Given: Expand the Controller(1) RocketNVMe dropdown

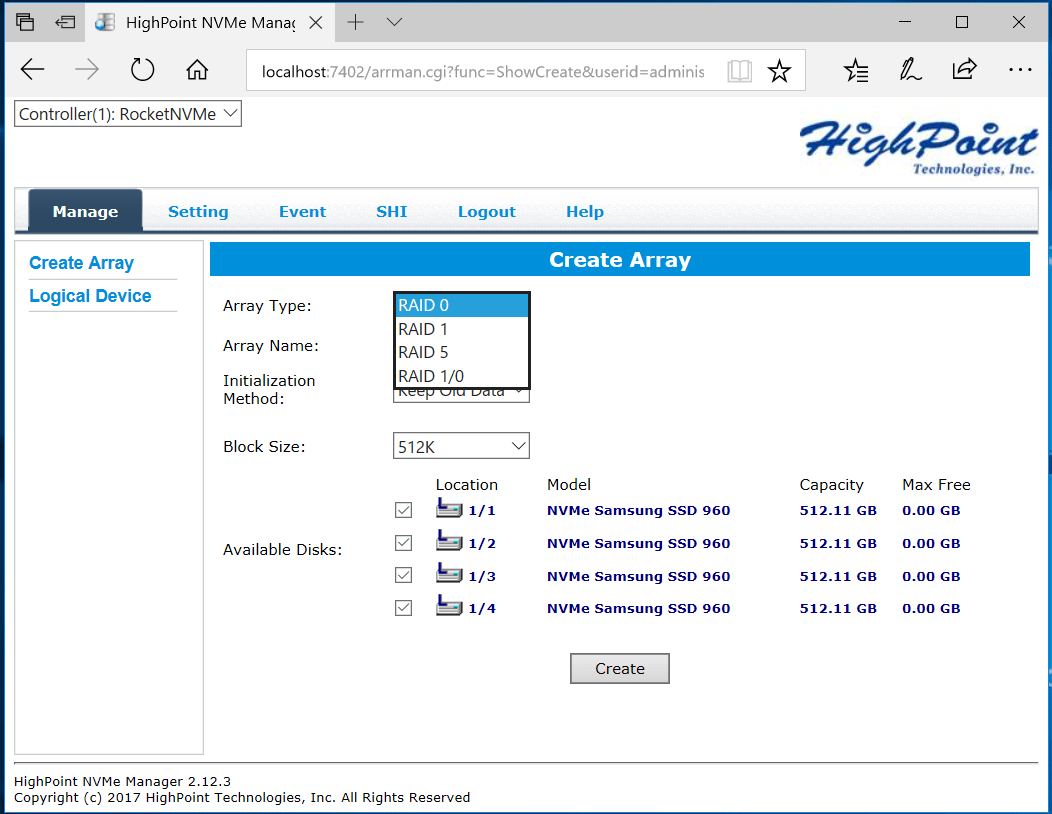Looking at the screenshot, I should [127, 114].
